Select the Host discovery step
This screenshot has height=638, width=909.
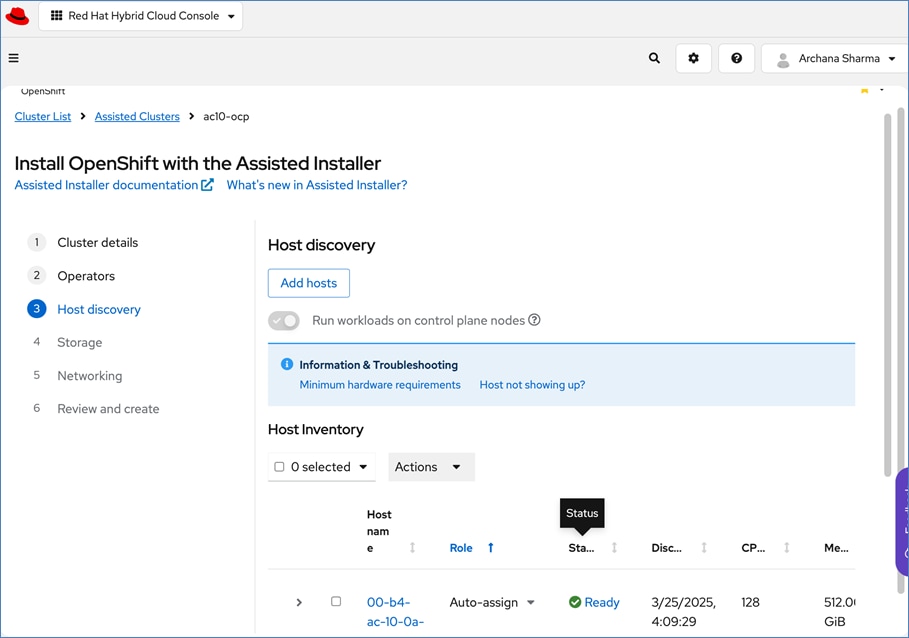[99, 309]
